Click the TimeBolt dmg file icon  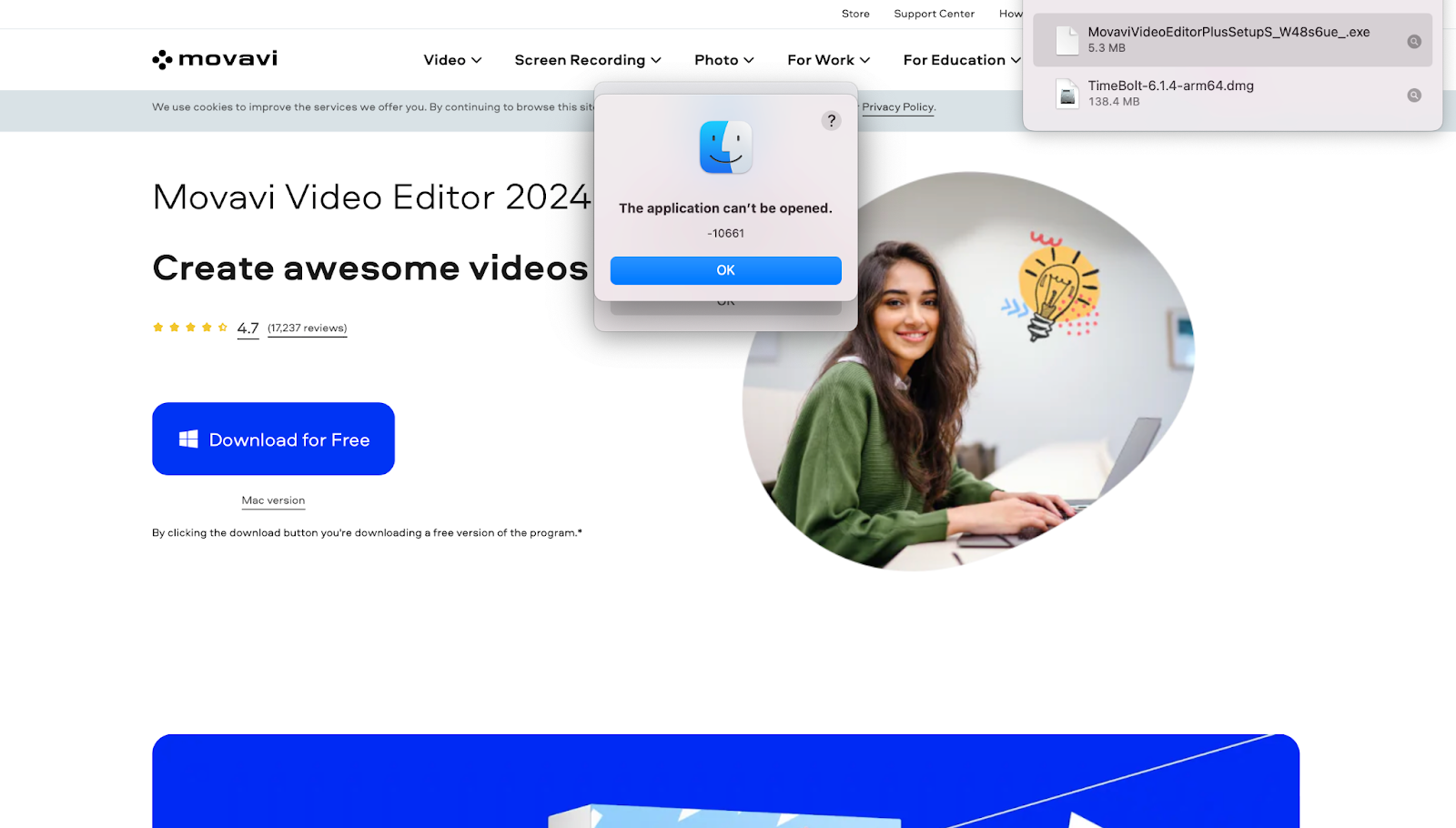(1067, 94)
